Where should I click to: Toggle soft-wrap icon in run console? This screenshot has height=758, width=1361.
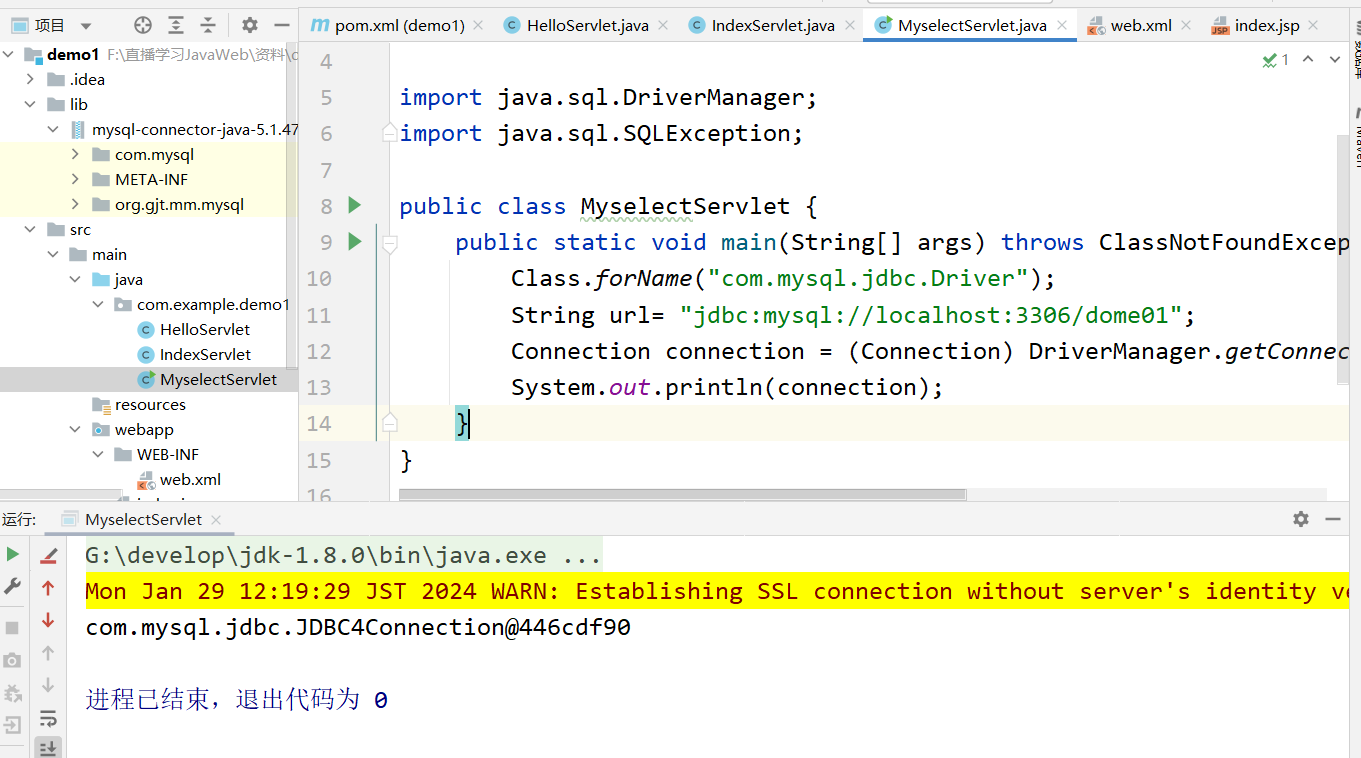click(x=47, y=718)
